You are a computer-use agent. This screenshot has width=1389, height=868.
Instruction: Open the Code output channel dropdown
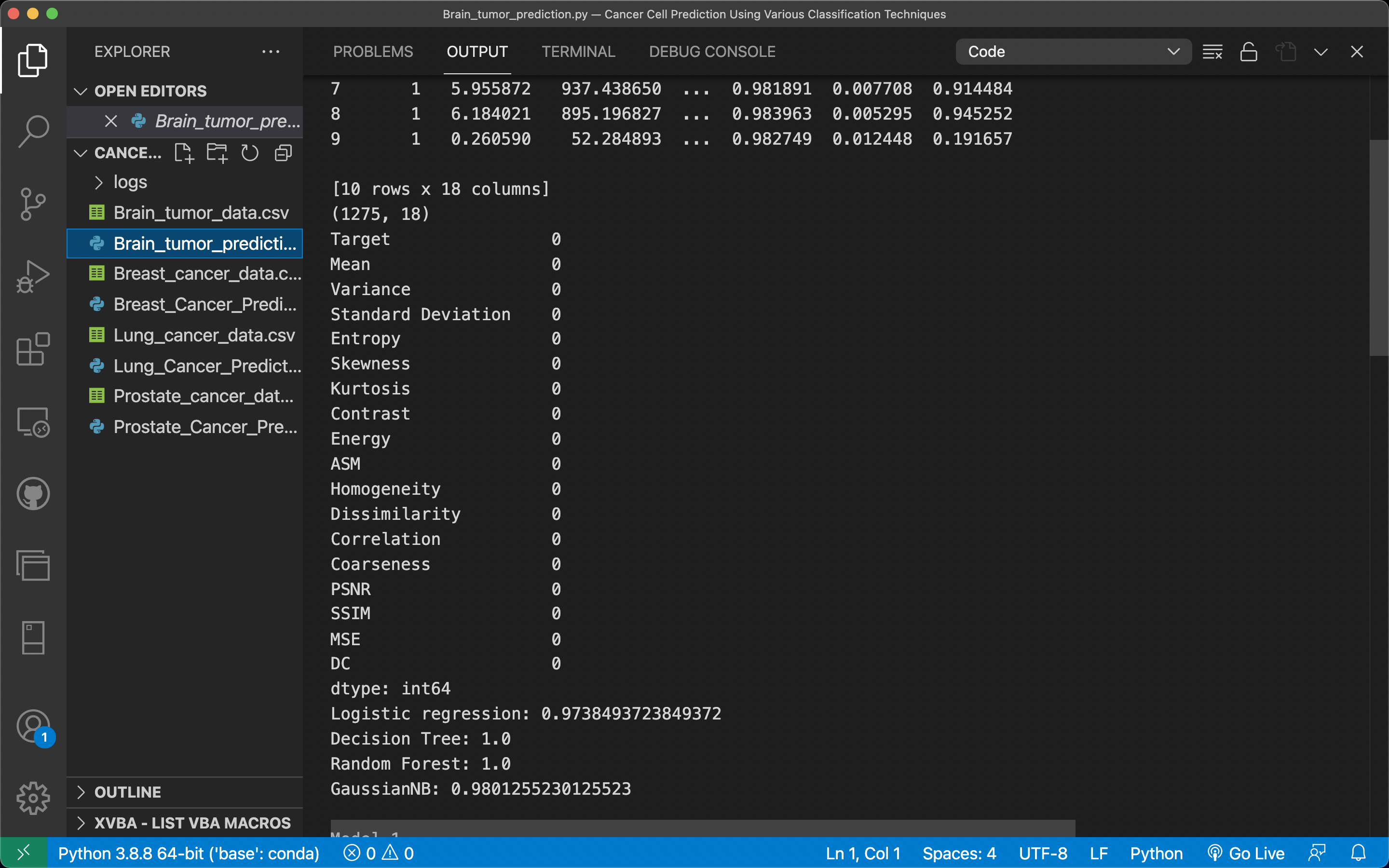1073,52
